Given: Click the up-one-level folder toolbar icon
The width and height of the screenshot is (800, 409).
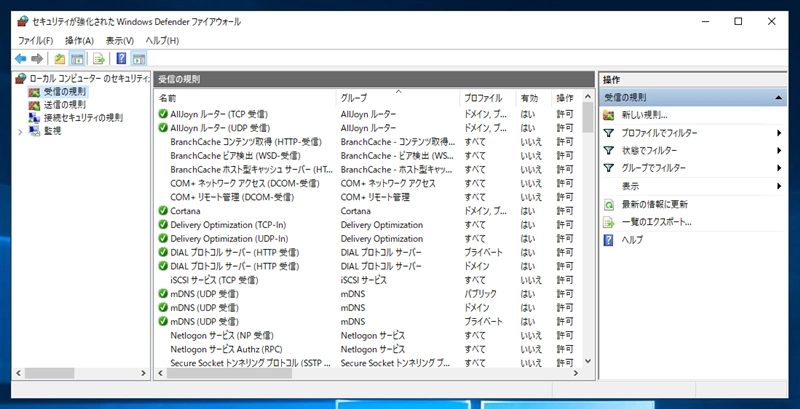Looking at the screenshot, I should click(60, 59).
